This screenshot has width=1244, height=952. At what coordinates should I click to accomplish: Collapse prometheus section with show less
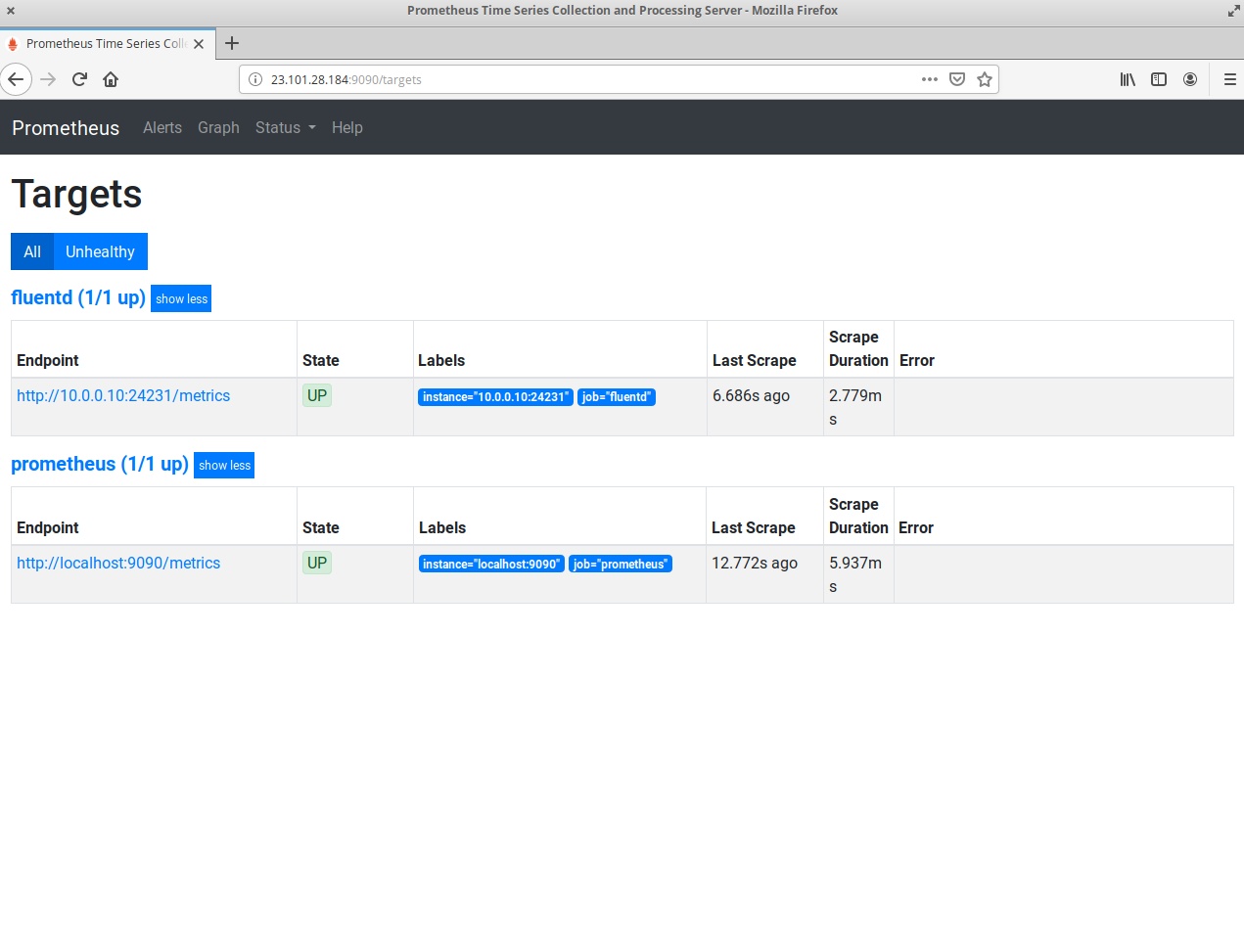point(224,465)
